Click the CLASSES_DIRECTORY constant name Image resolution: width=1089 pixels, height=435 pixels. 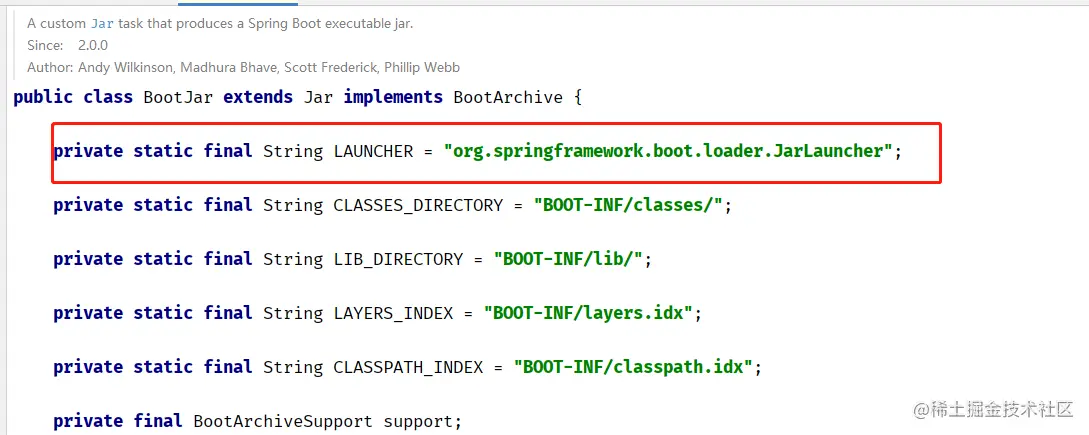pos(418,205)
